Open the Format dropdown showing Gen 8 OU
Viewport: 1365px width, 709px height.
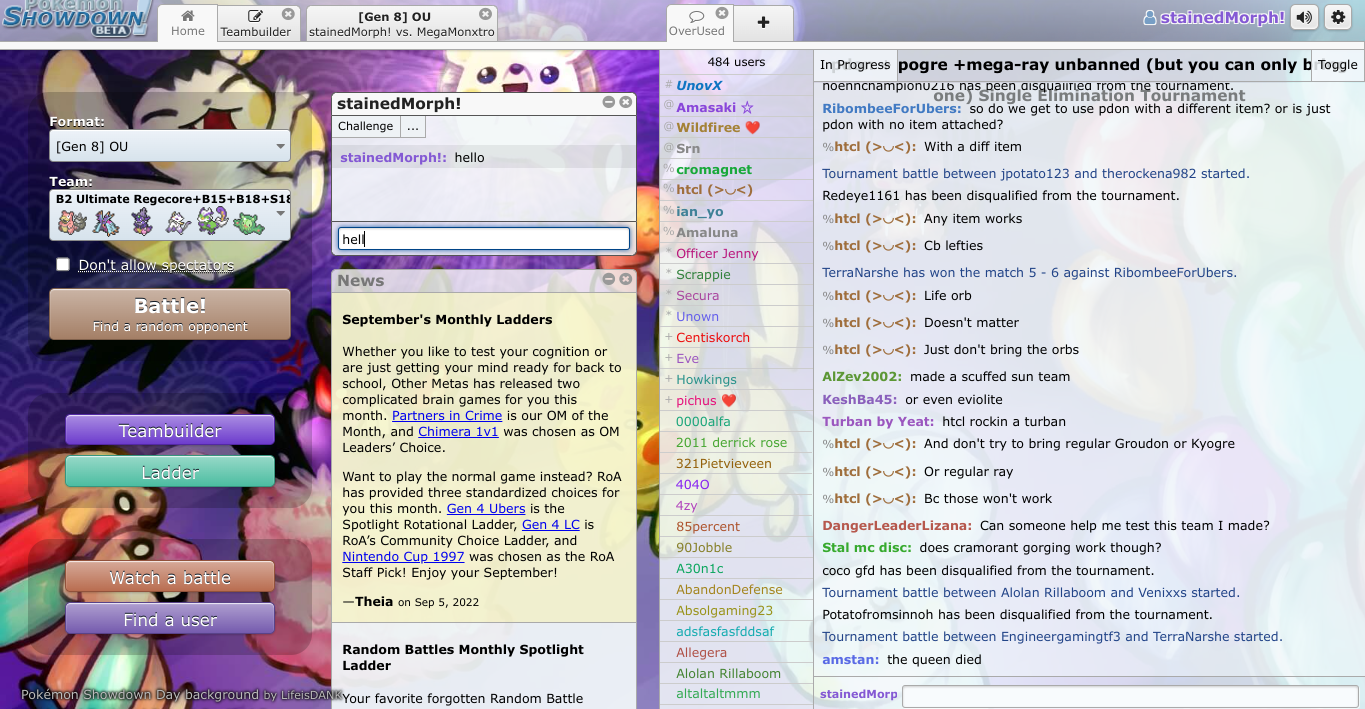tap(170, 146)
